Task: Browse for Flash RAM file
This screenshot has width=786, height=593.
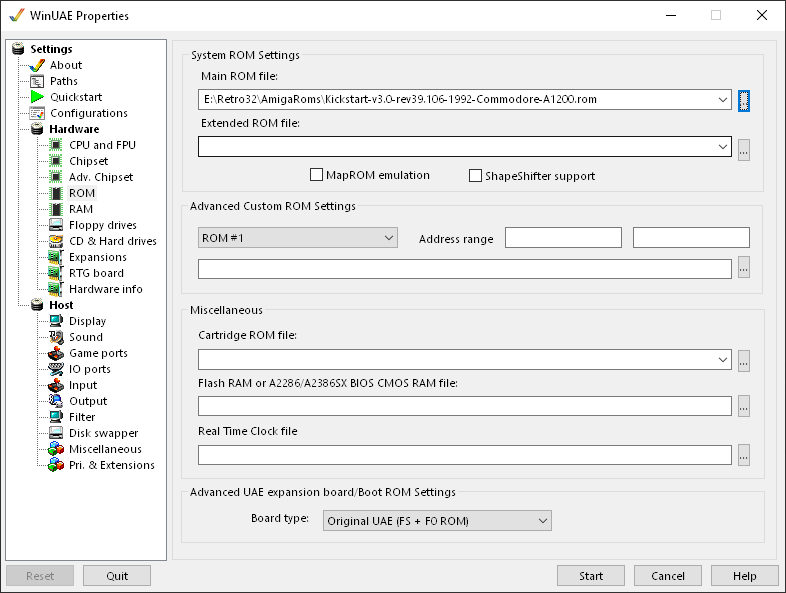Action: (744, 406)
